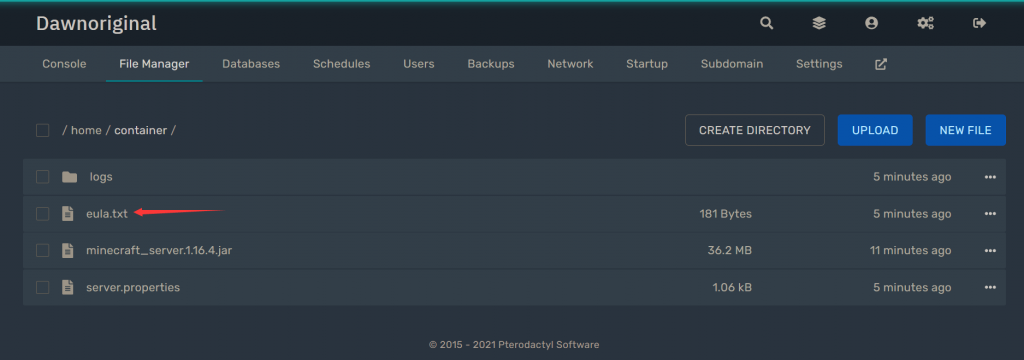Expand the ellipsis menu for server.properties

[x=990, y=287]
